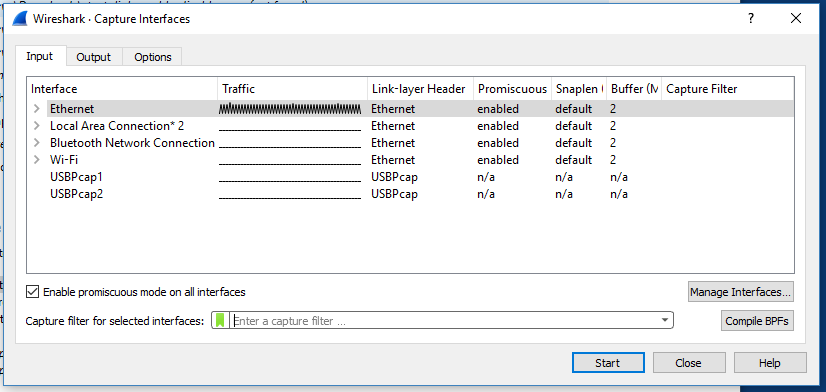Click the Capture Filter column header
The width and height of the screenshot is (826, 392).
pyautogui.click(x=727, y=89)
